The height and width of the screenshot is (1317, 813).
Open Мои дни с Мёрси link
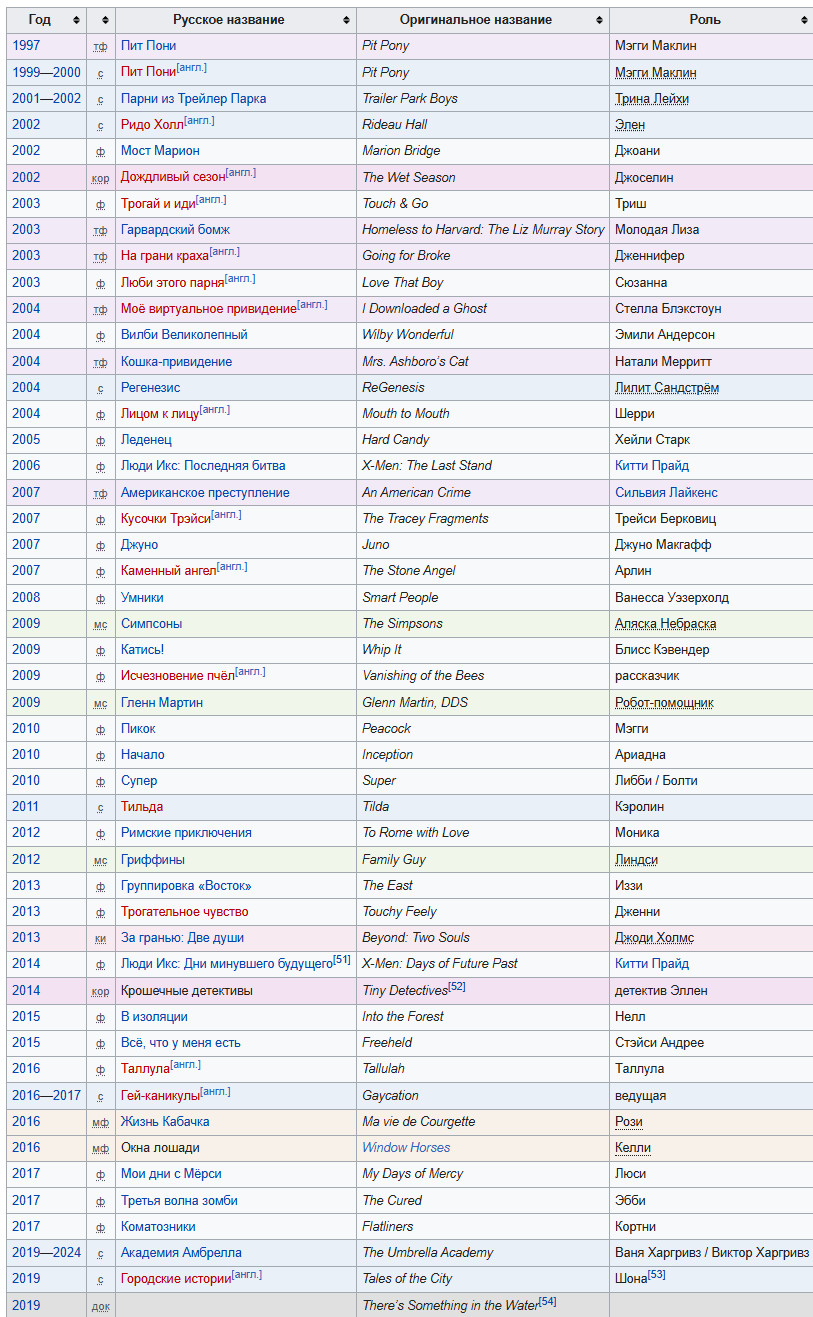(x=171, y=1174)
